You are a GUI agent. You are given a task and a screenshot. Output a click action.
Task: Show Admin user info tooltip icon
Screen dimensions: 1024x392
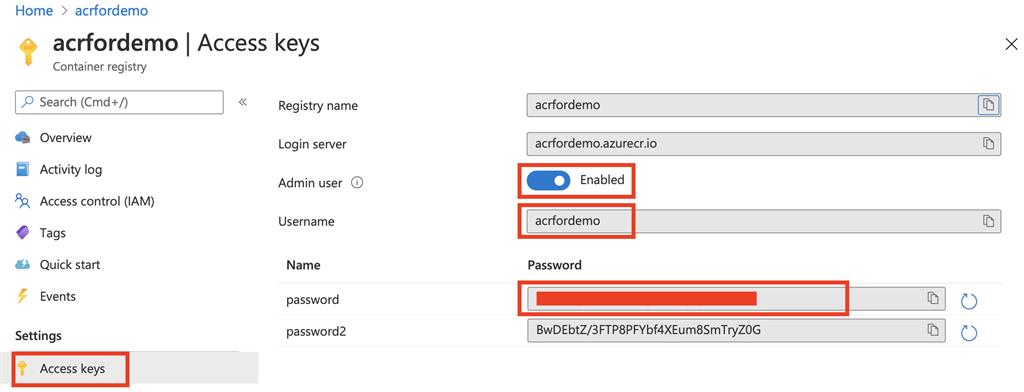click(x=357, y=183)
